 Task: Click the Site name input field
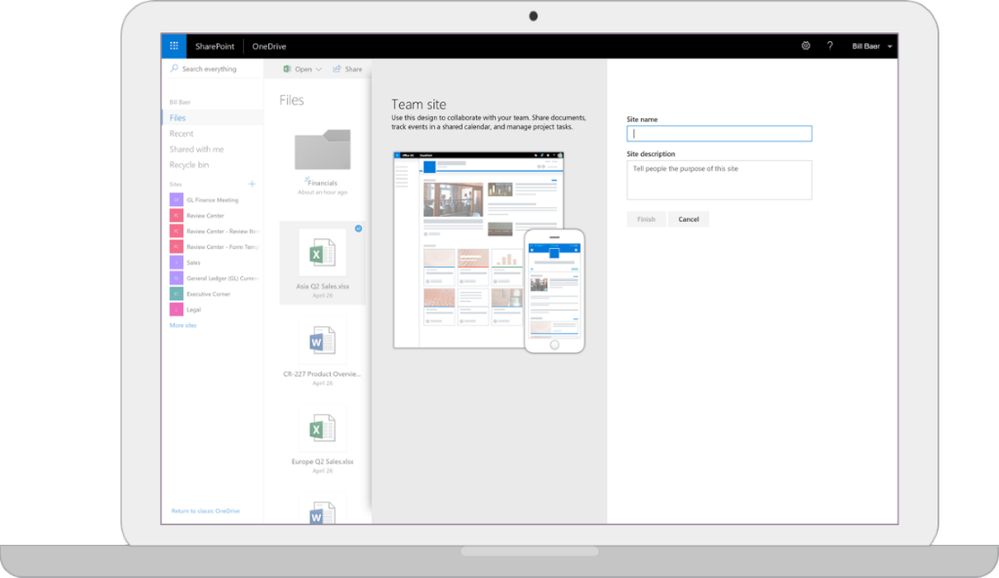tap(719, 133)
